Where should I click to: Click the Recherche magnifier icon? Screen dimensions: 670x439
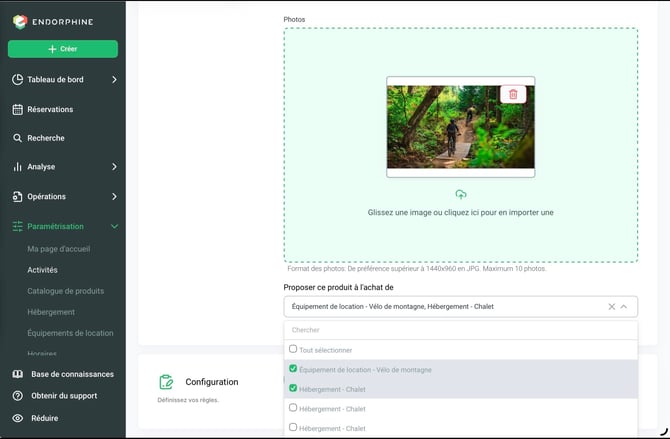click(18, 138)
